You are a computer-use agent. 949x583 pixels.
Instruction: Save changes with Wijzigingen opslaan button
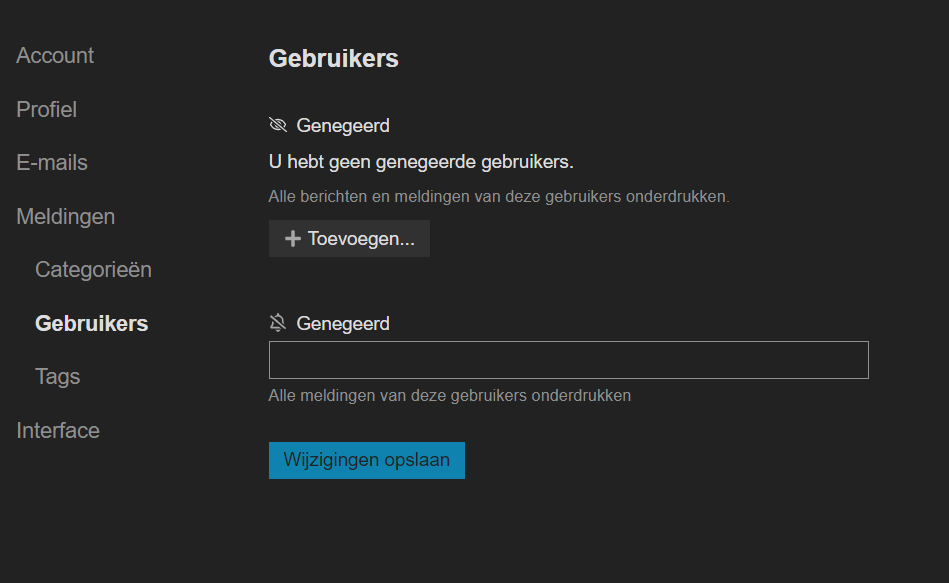coord(367,460)
